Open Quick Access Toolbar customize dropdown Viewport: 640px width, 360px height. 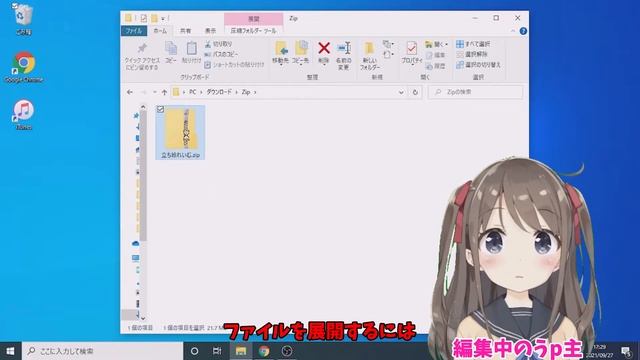[163, 18]
